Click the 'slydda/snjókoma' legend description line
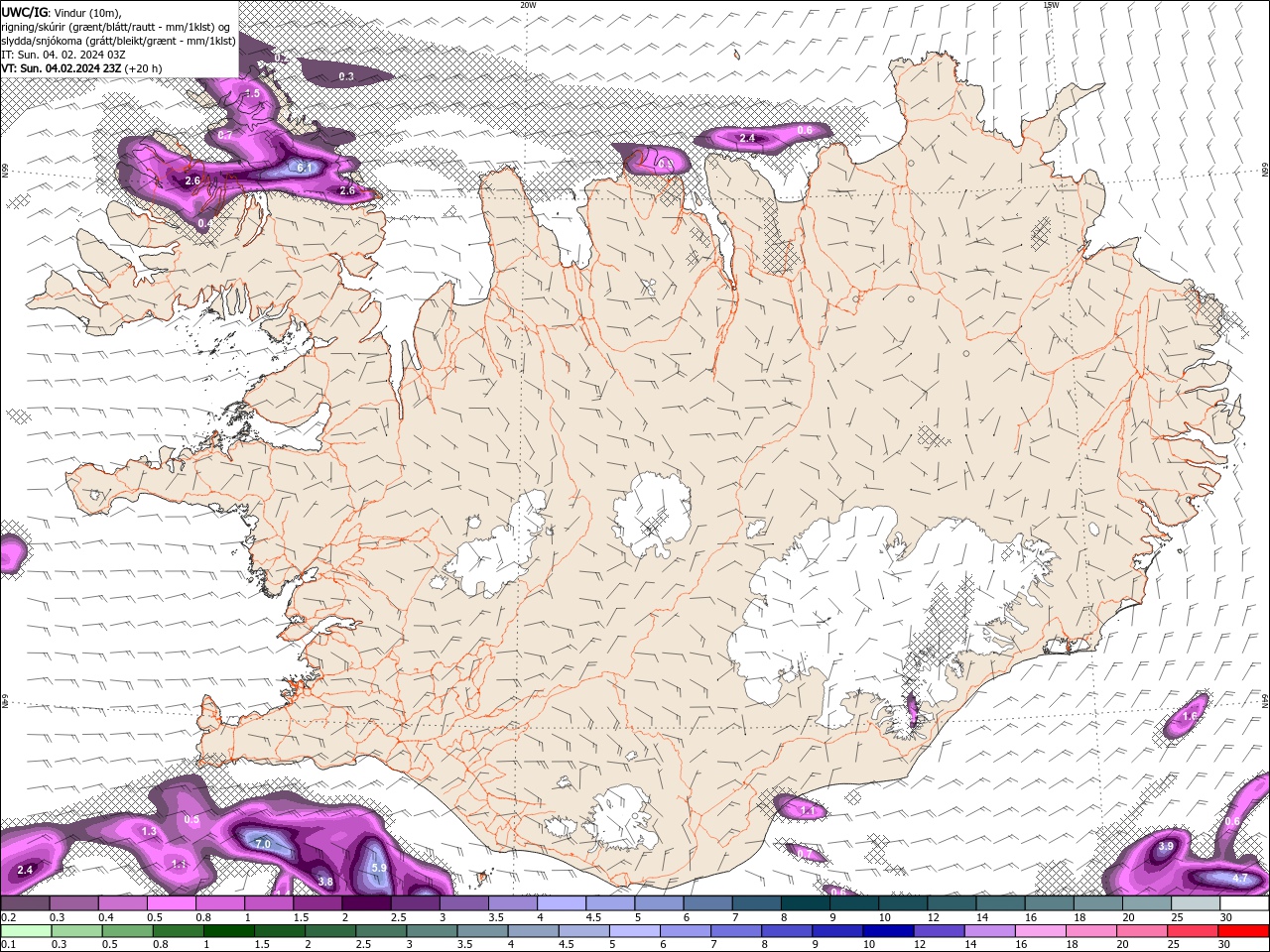Viewport: 1270px width, 952px height. click(x=118, y=41)
